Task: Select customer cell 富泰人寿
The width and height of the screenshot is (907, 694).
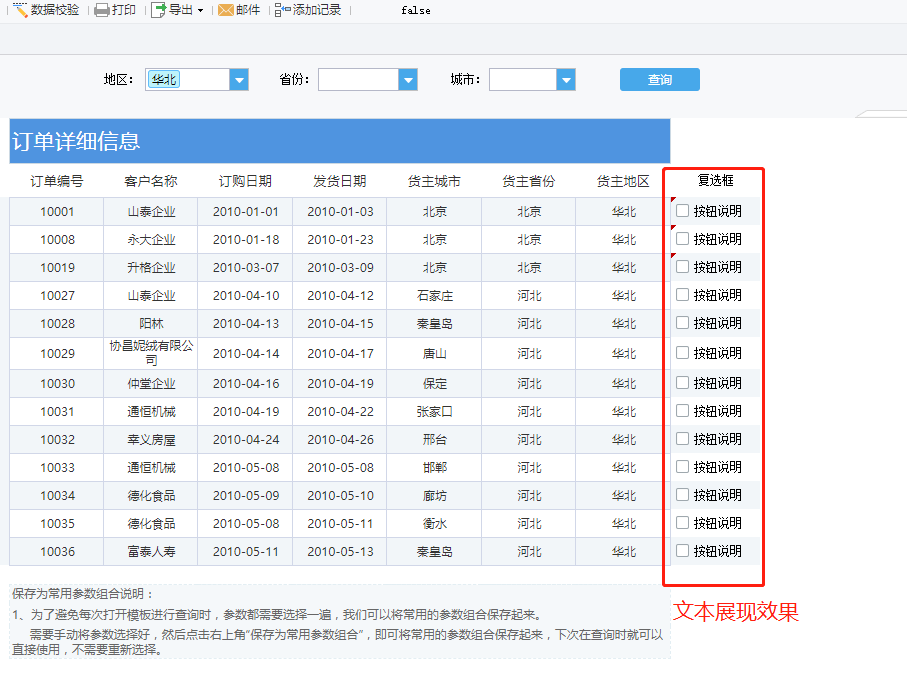Action: tap(151, 552)
